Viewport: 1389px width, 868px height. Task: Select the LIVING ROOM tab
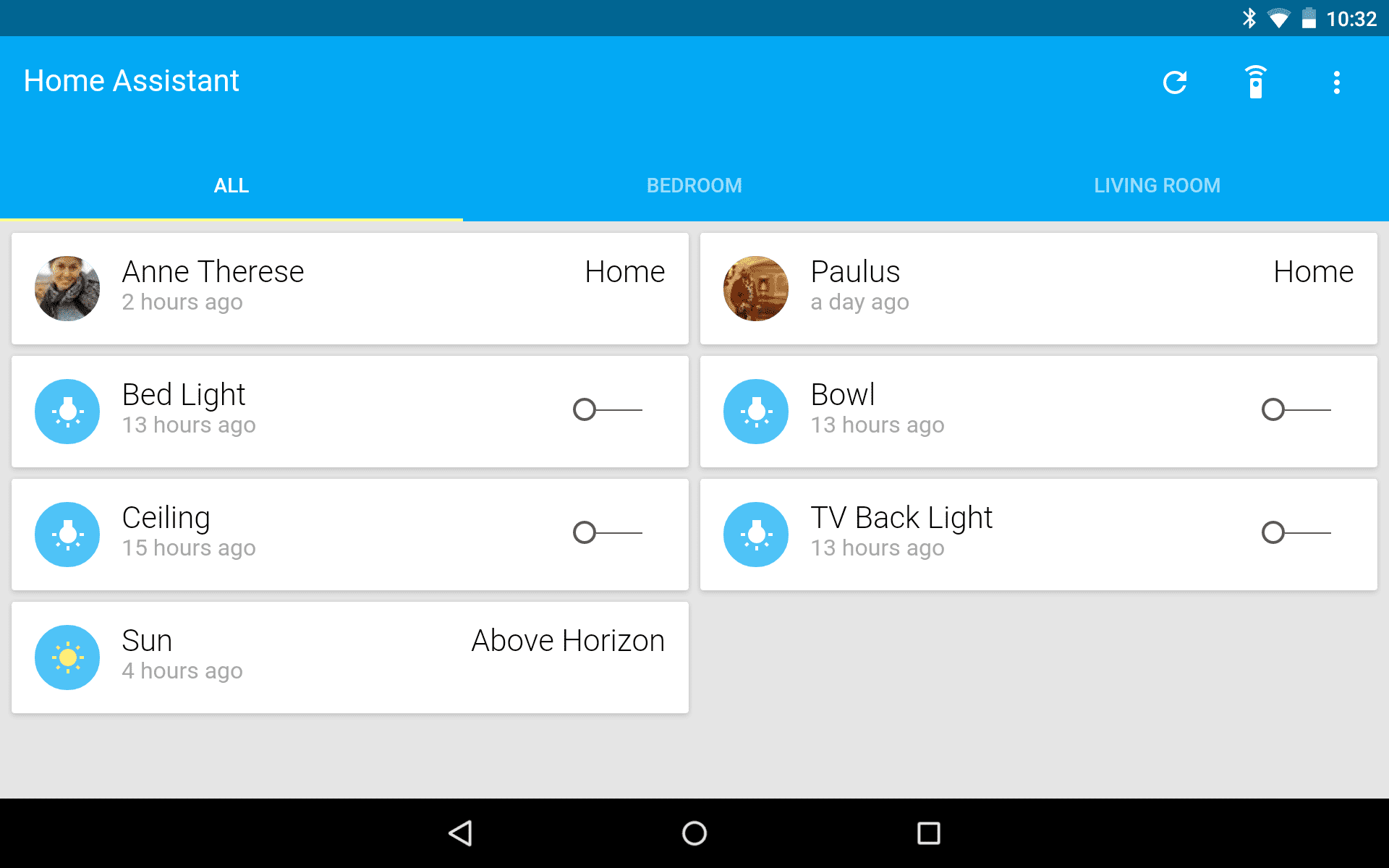pyautogui.click(x=1157, y=184)
